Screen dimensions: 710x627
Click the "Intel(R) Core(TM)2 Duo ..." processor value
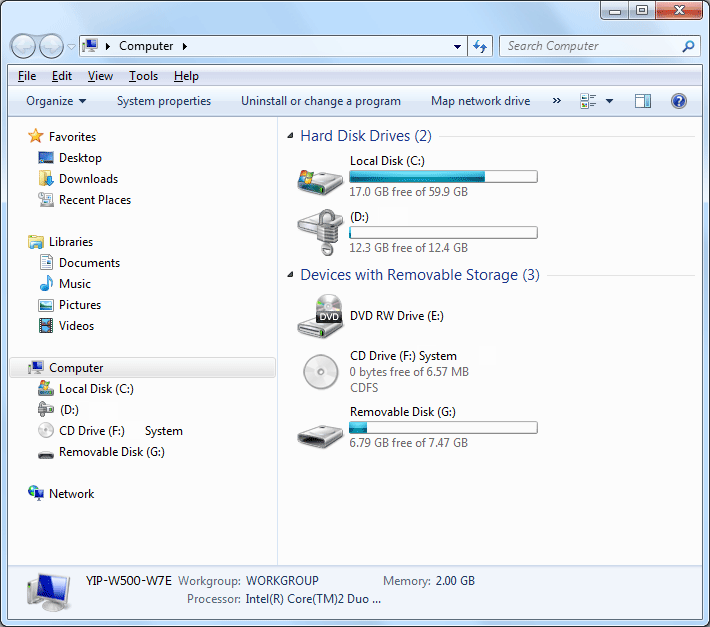click(313, 599)
